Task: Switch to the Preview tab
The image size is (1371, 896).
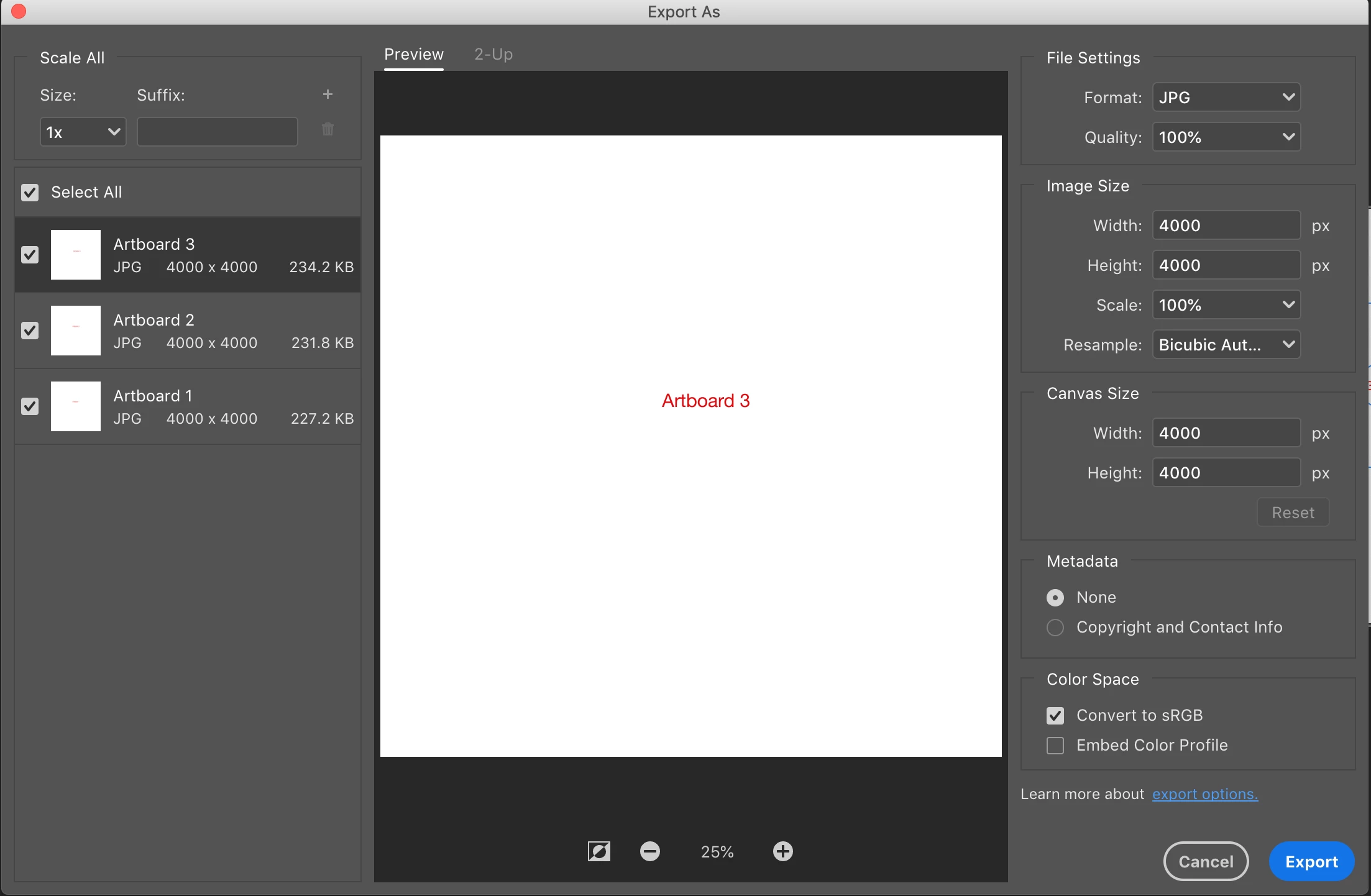Action: coord(414,55)
